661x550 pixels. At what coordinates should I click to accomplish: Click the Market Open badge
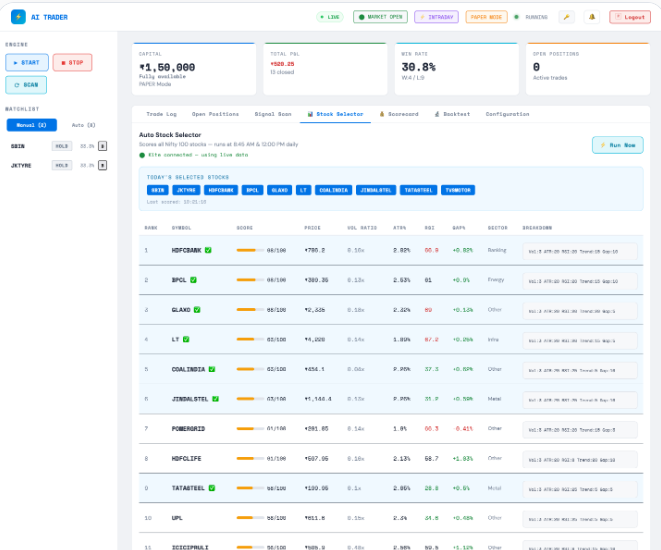pos(380,17)
